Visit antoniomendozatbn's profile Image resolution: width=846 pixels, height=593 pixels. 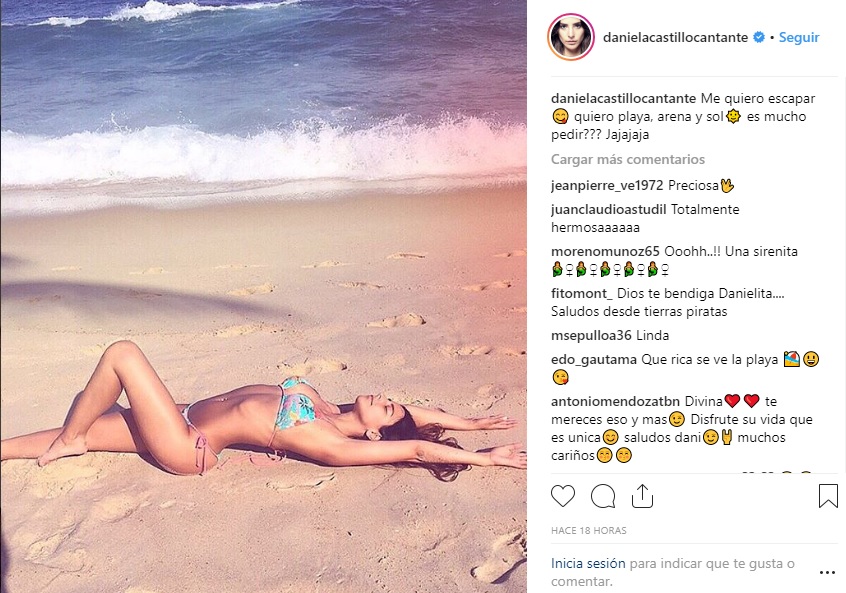[x=616, y=401]
